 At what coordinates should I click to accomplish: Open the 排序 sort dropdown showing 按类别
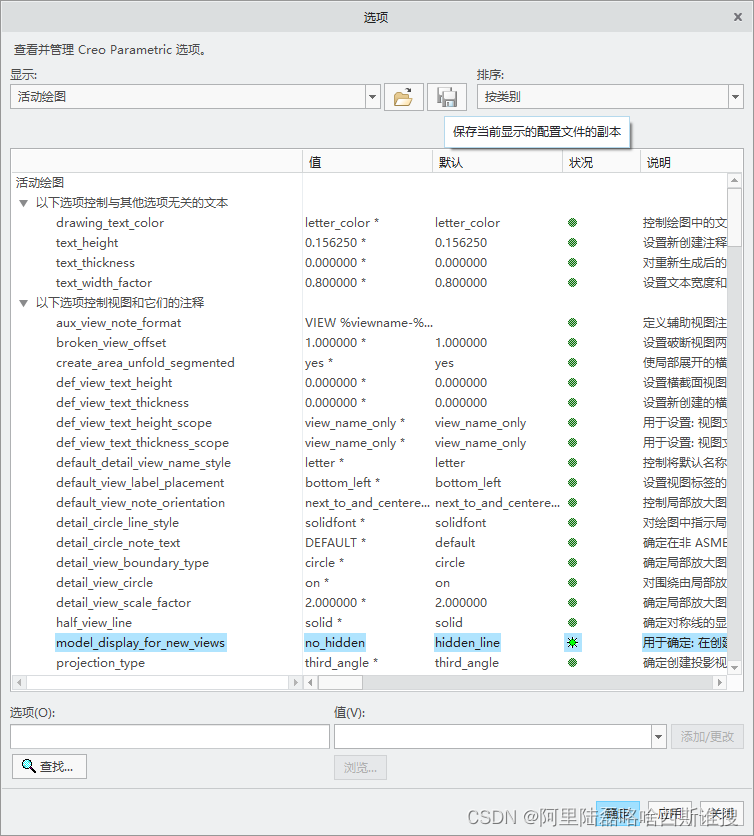coord(736,97)
